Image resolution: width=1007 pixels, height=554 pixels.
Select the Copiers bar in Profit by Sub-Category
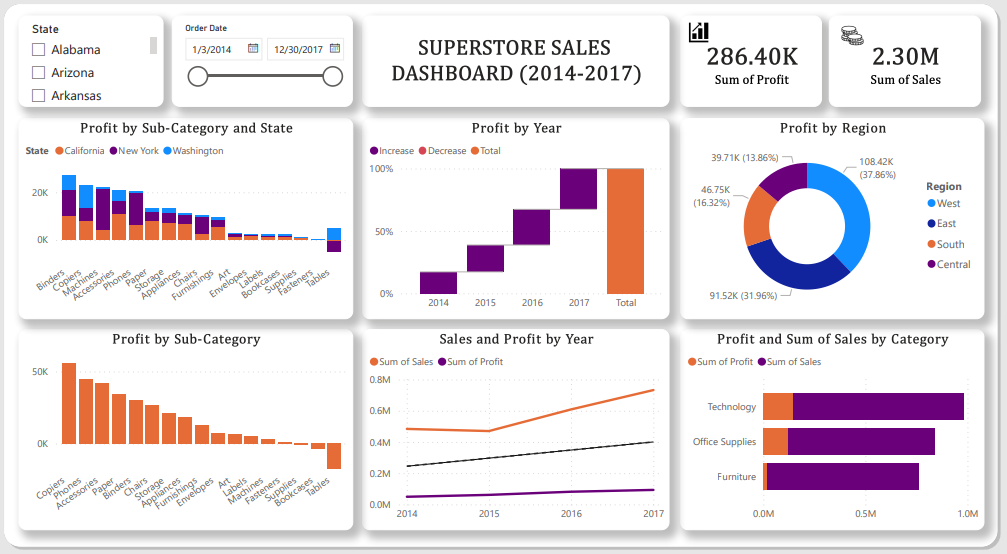69,403
